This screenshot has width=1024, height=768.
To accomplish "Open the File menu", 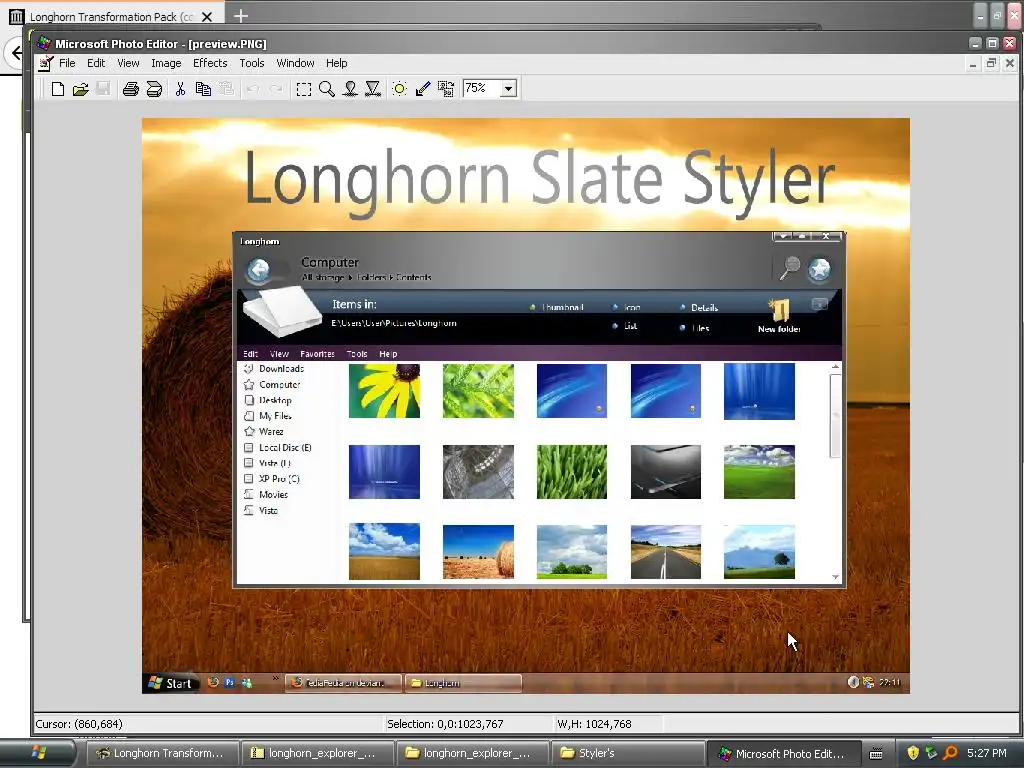I will pos(67,63).
